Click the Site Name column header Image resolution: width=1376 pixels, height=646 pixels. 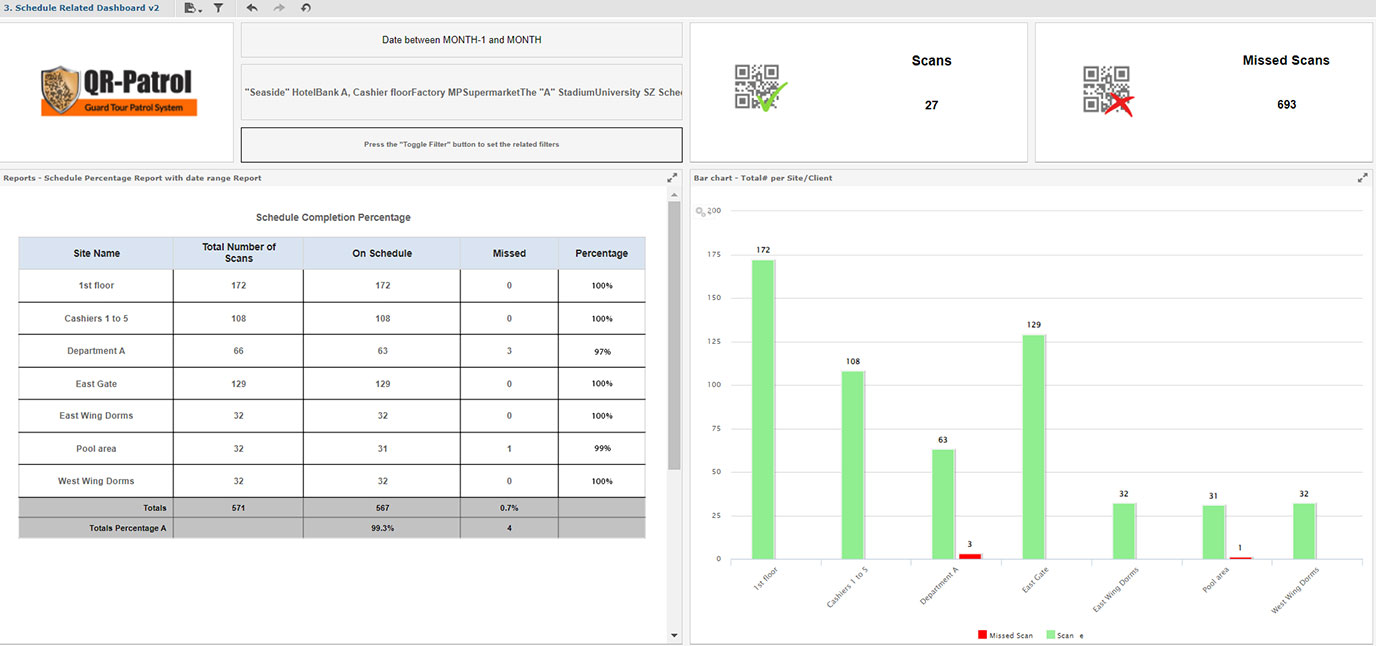pos(96,253)
